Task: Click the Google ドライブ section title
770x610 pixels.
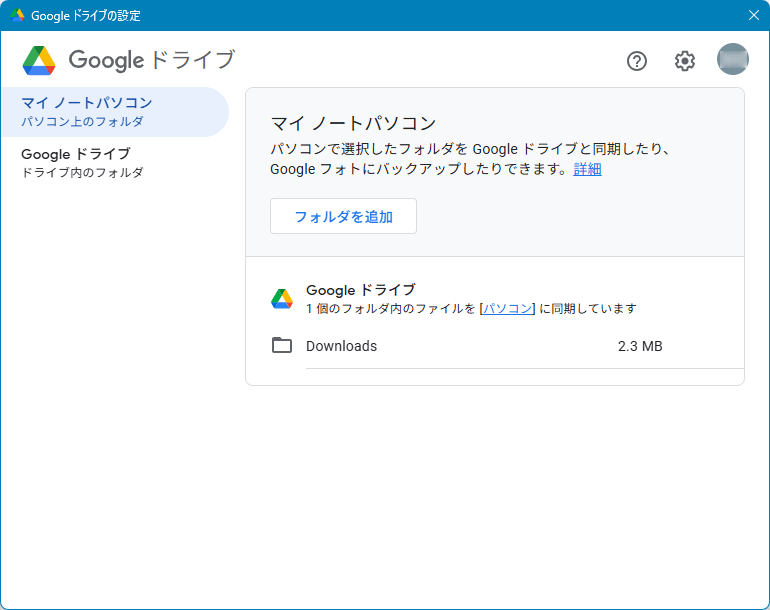Action: (361, 290)
